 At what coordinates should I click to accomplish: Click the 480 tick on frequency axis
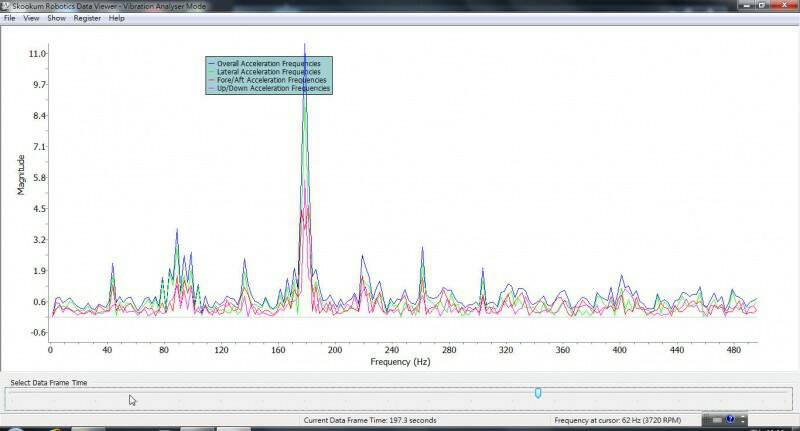(734, 350)
